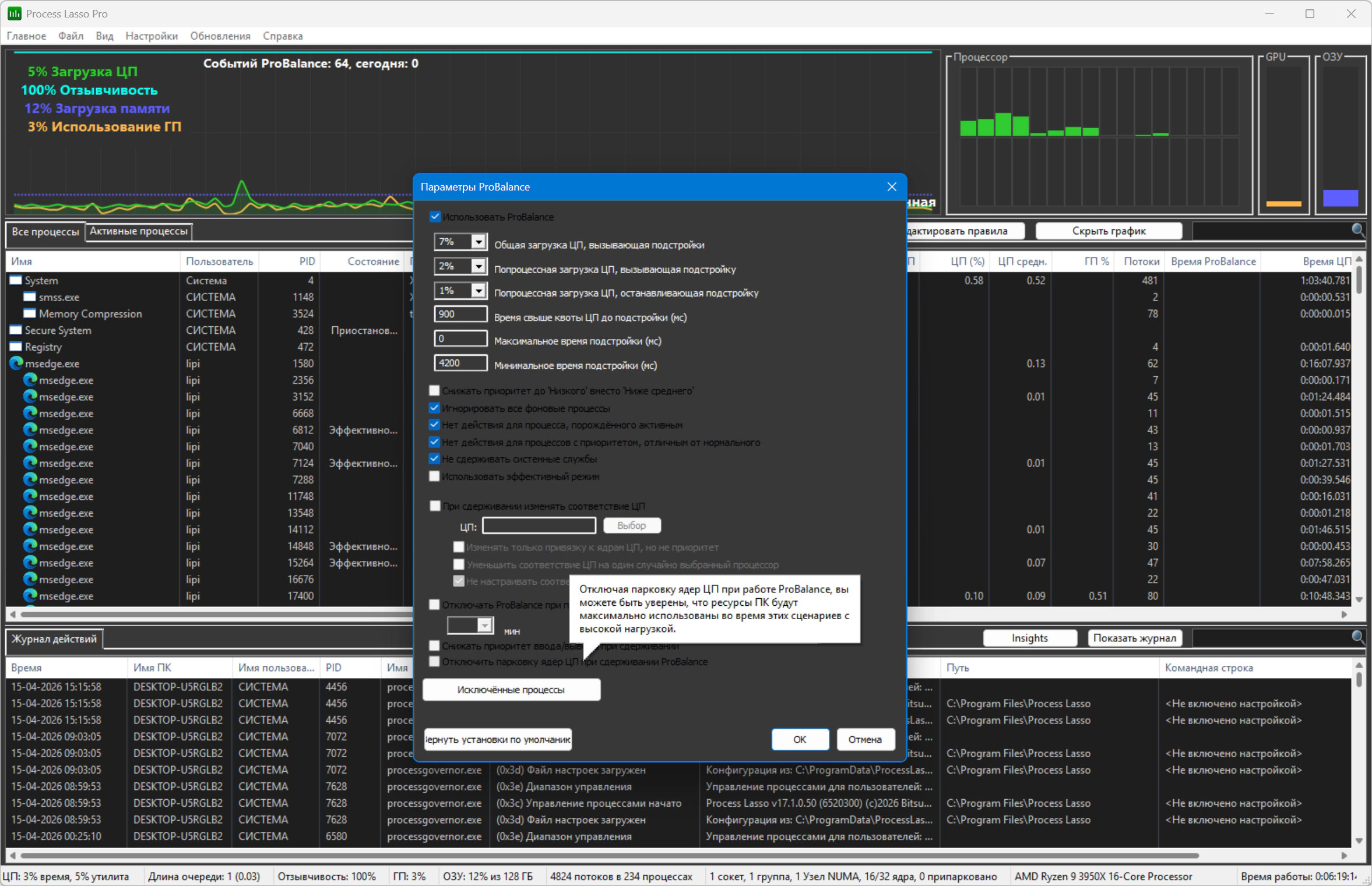
Task: Enable 'Использовать эффективный режим' checkbox
Action: pos(435,476)
